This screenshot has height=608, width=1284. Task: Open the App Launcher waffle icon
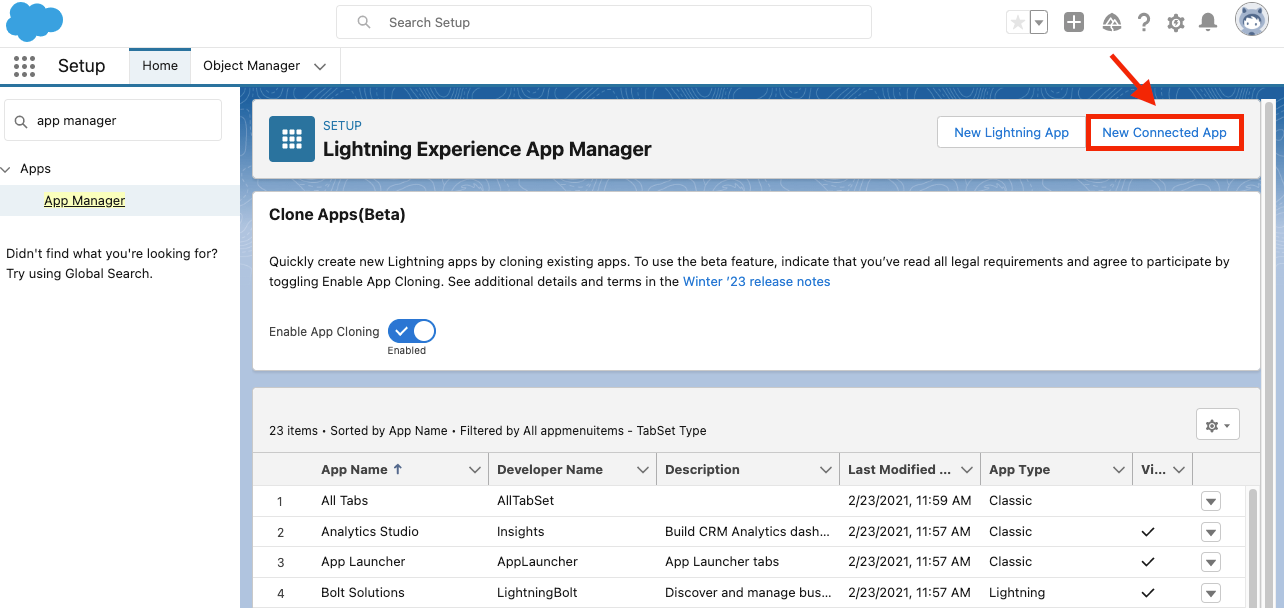(24, 66)
